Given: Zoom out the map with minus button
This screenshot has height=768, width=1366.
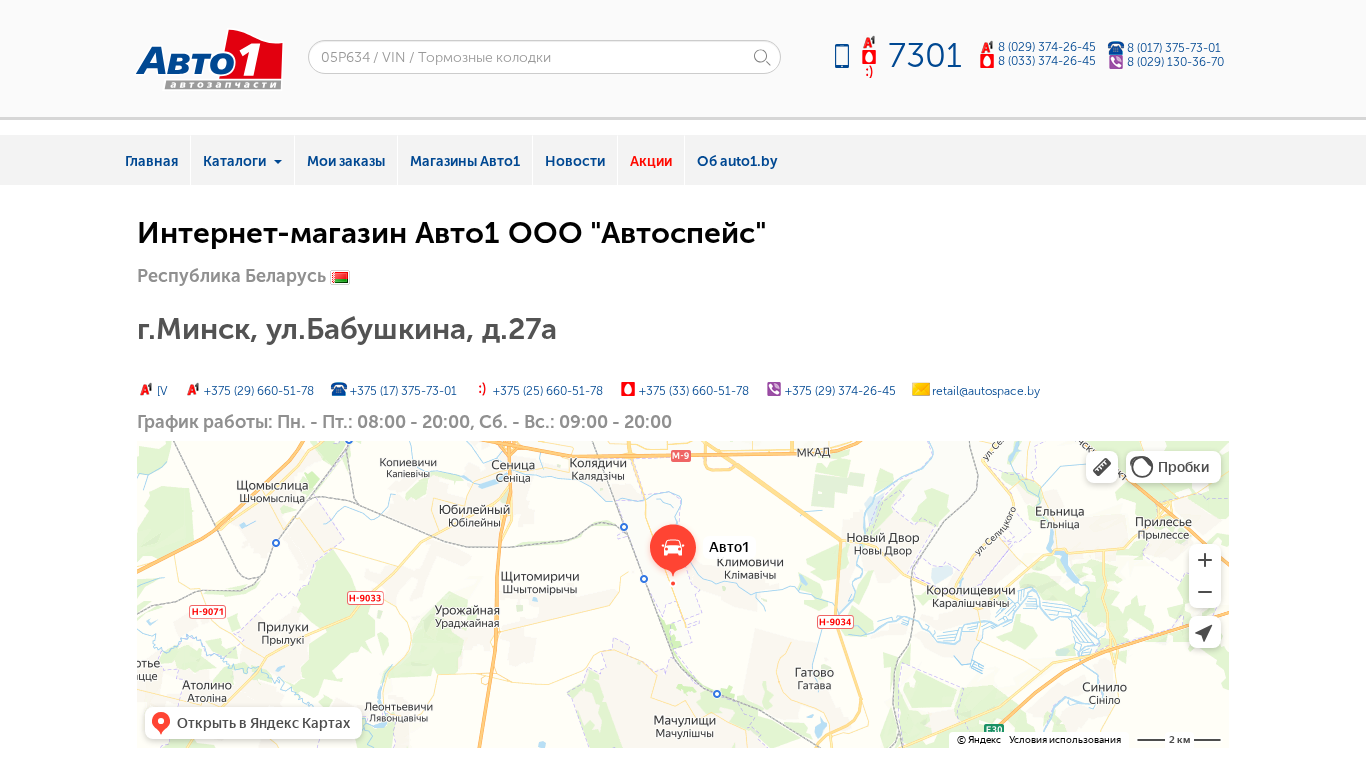Looking at the screenshot, I should (x=1205, y=592).
